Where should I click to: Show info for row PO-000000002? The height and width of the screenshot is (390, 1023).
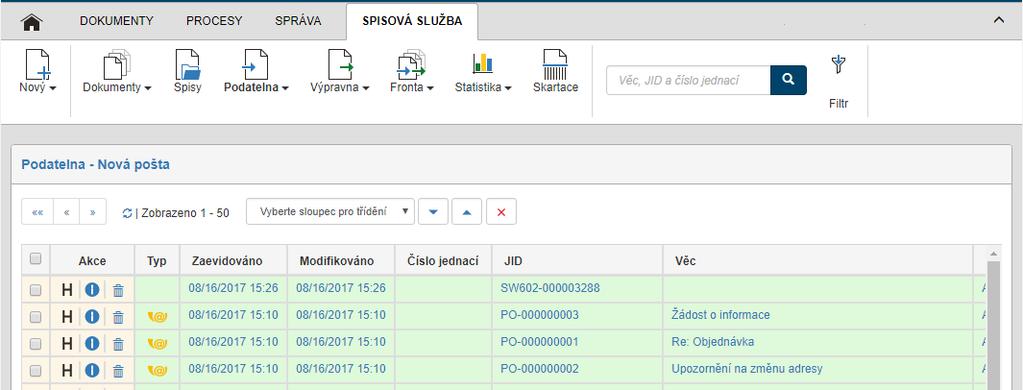(x=92, y=370)
